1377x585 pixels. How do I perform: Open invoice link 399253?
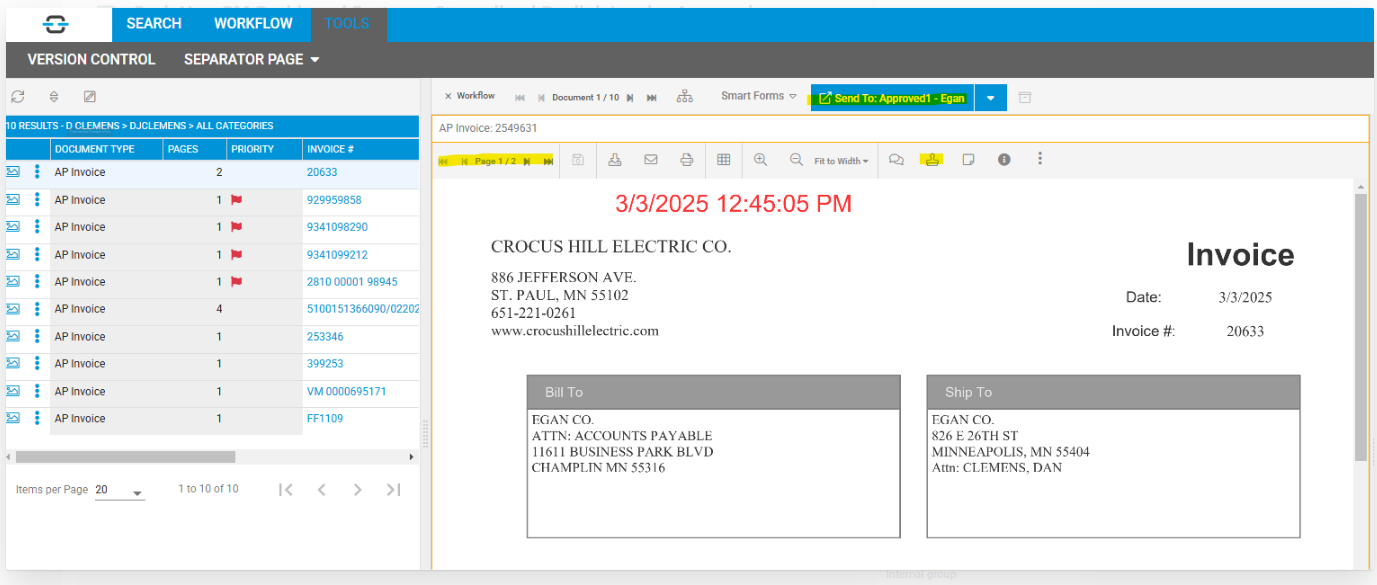pyautogui.click(x=325, y=364)
